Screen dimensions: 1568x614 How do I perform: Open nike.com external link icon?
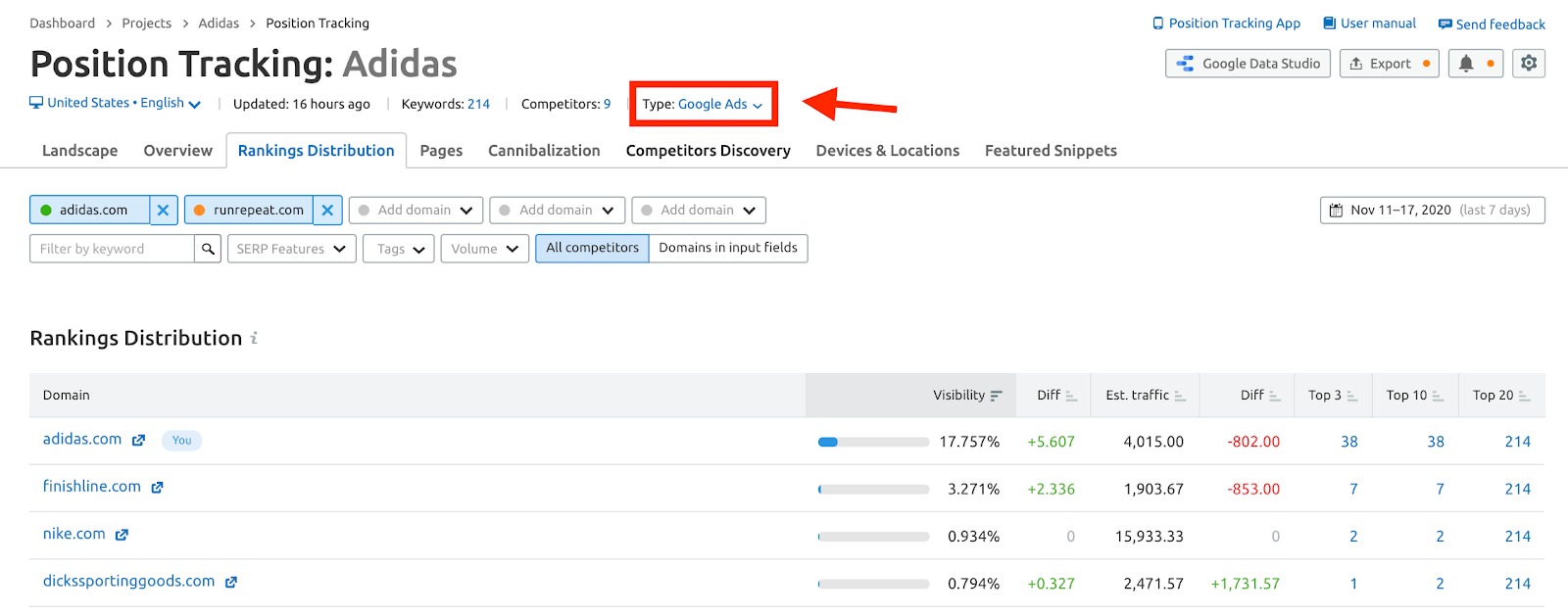click(122, 535)
